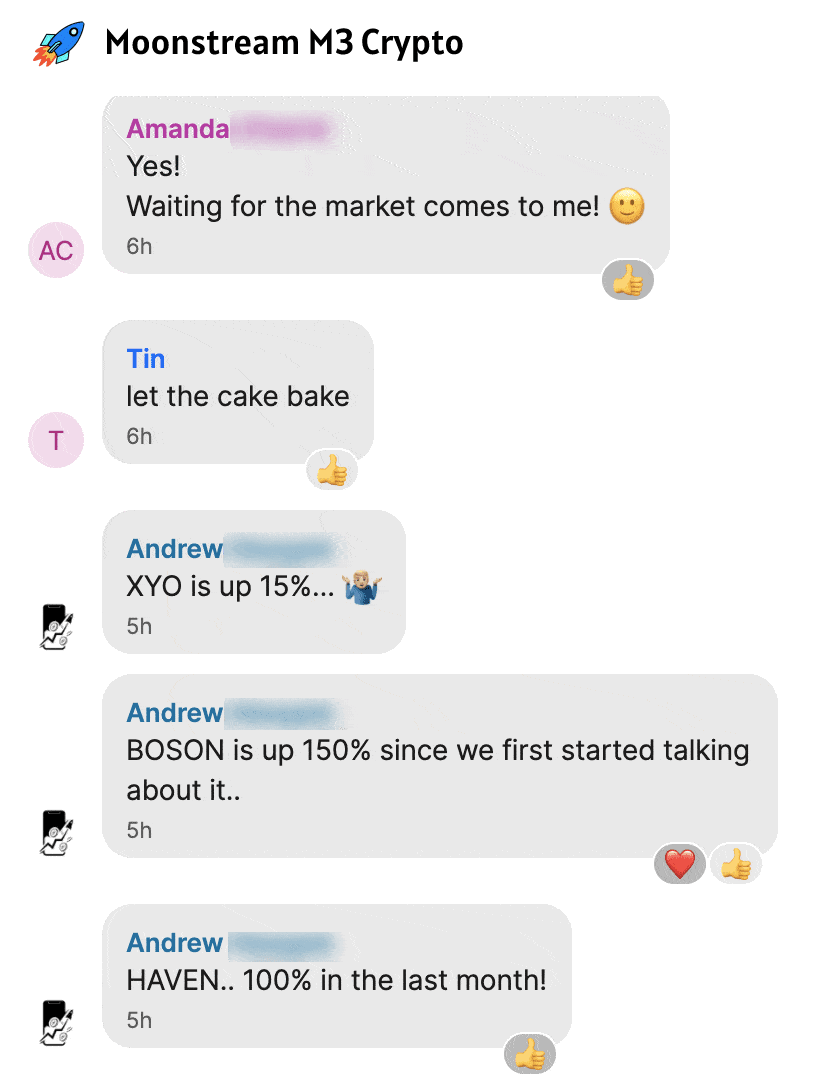Screen dimensions: 834x1092
Task: Click the rocket icon beside Moonstream M3 Crypto
Action: click(x=58, y=44)
